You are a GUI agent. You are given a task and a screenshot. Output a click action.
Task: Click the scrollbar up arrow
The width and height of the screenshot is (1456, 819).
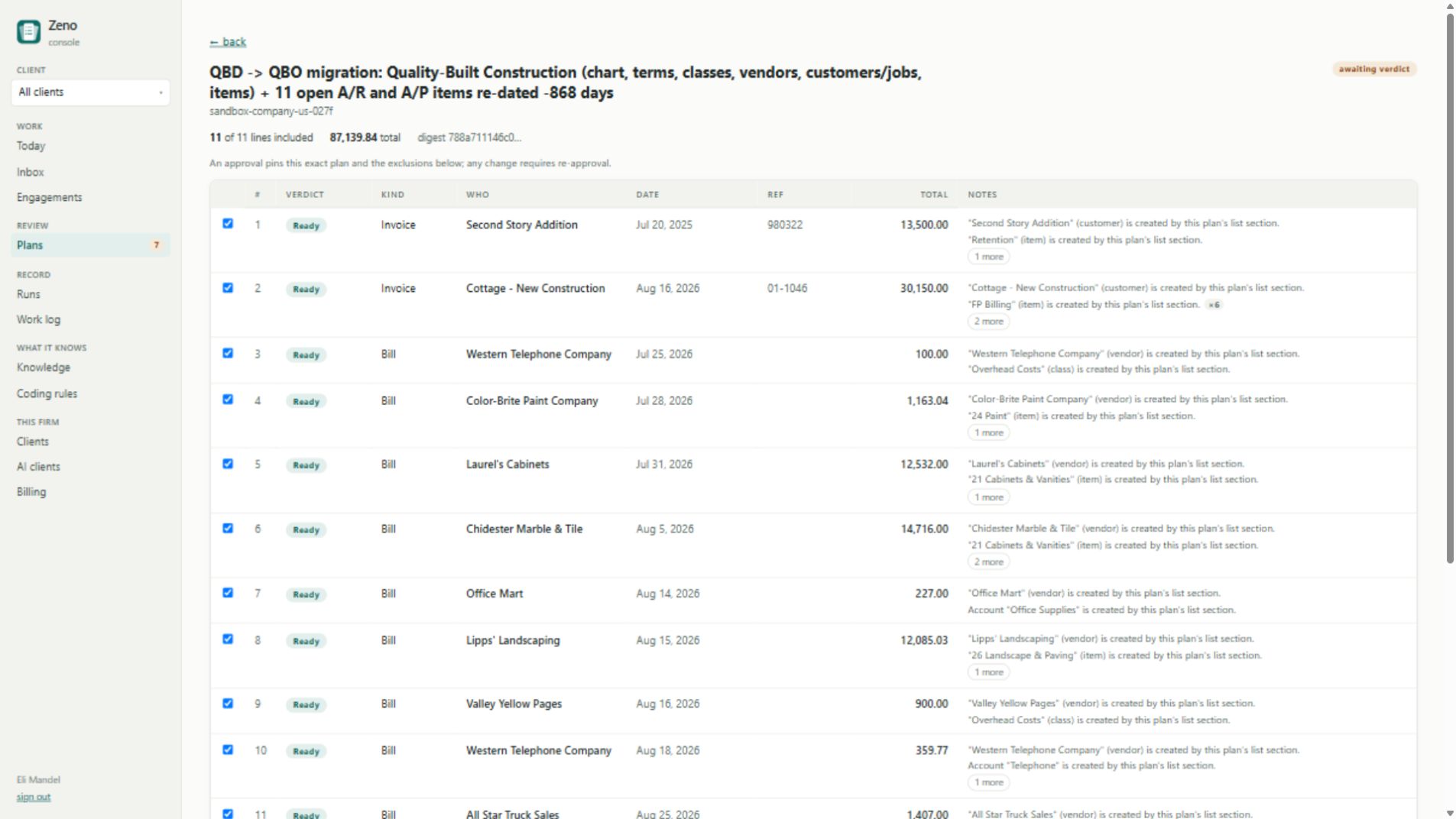[1449, 6]
